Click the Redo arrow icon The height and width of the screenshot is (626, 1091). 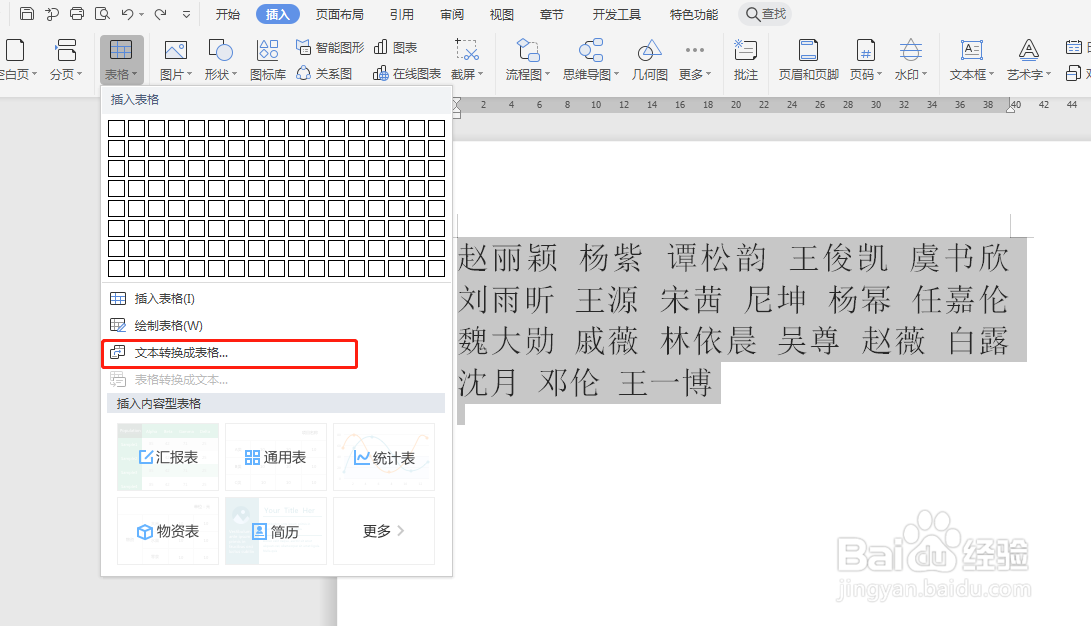[x=161, y=14]
